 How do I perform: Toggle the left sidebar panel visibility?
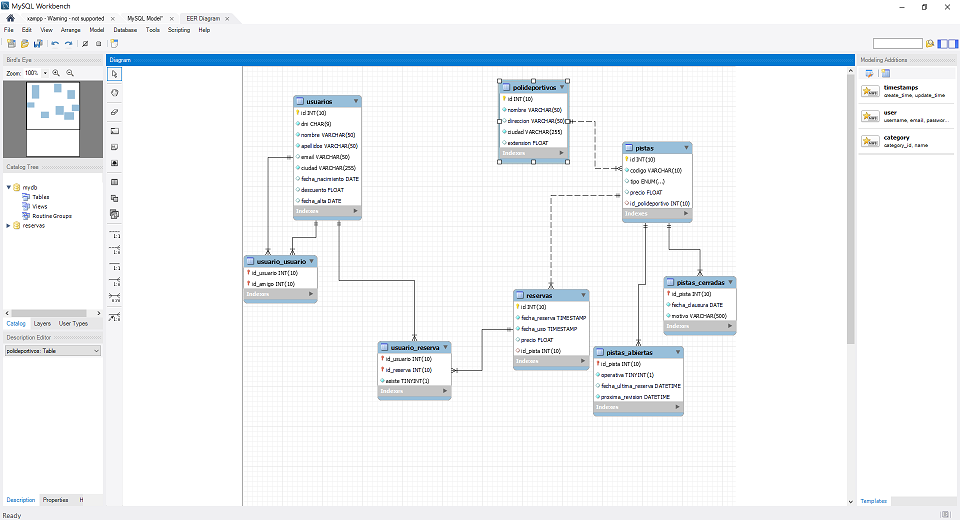pyautogui.click(x=941, y=44)
